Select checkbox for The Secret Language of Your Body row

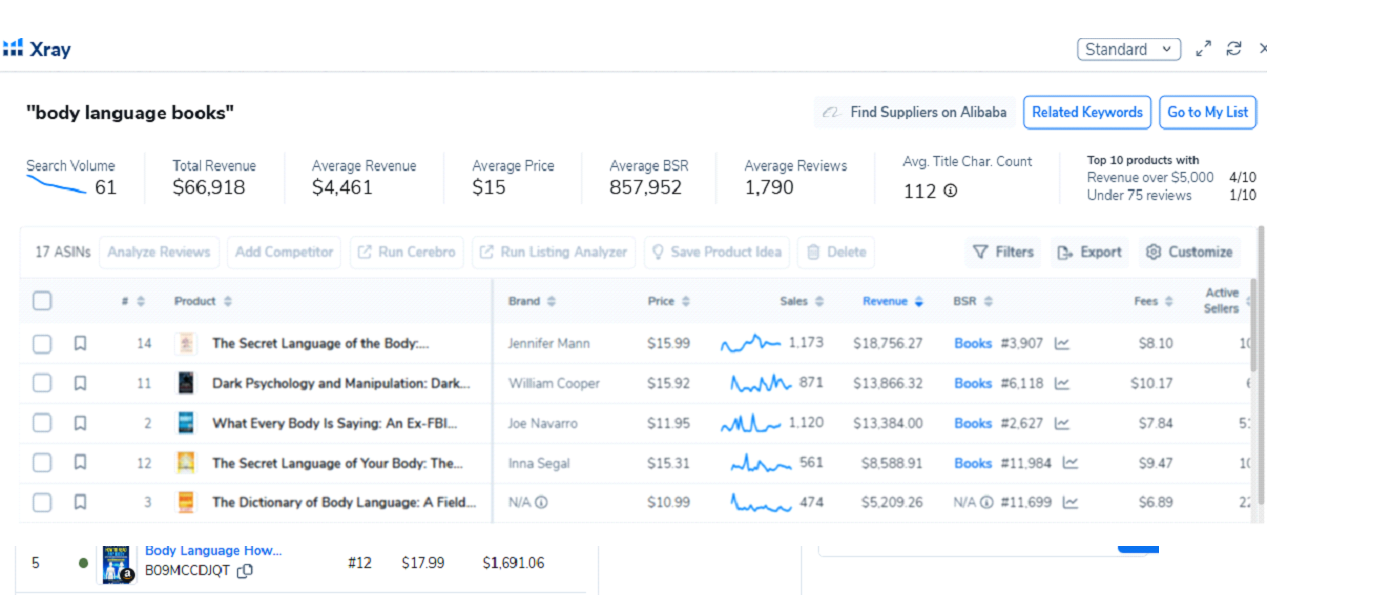coord(42,463)
